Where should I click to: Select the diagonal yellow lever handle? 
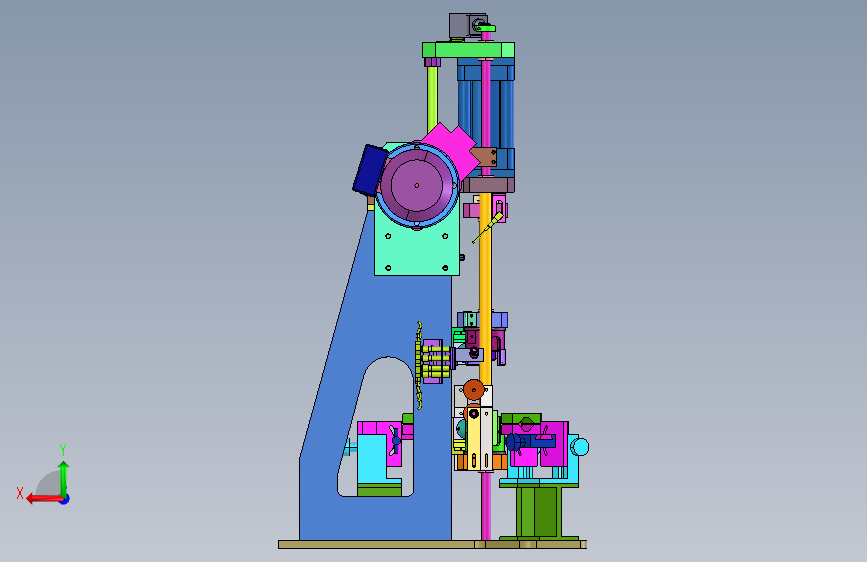(488, 227)
